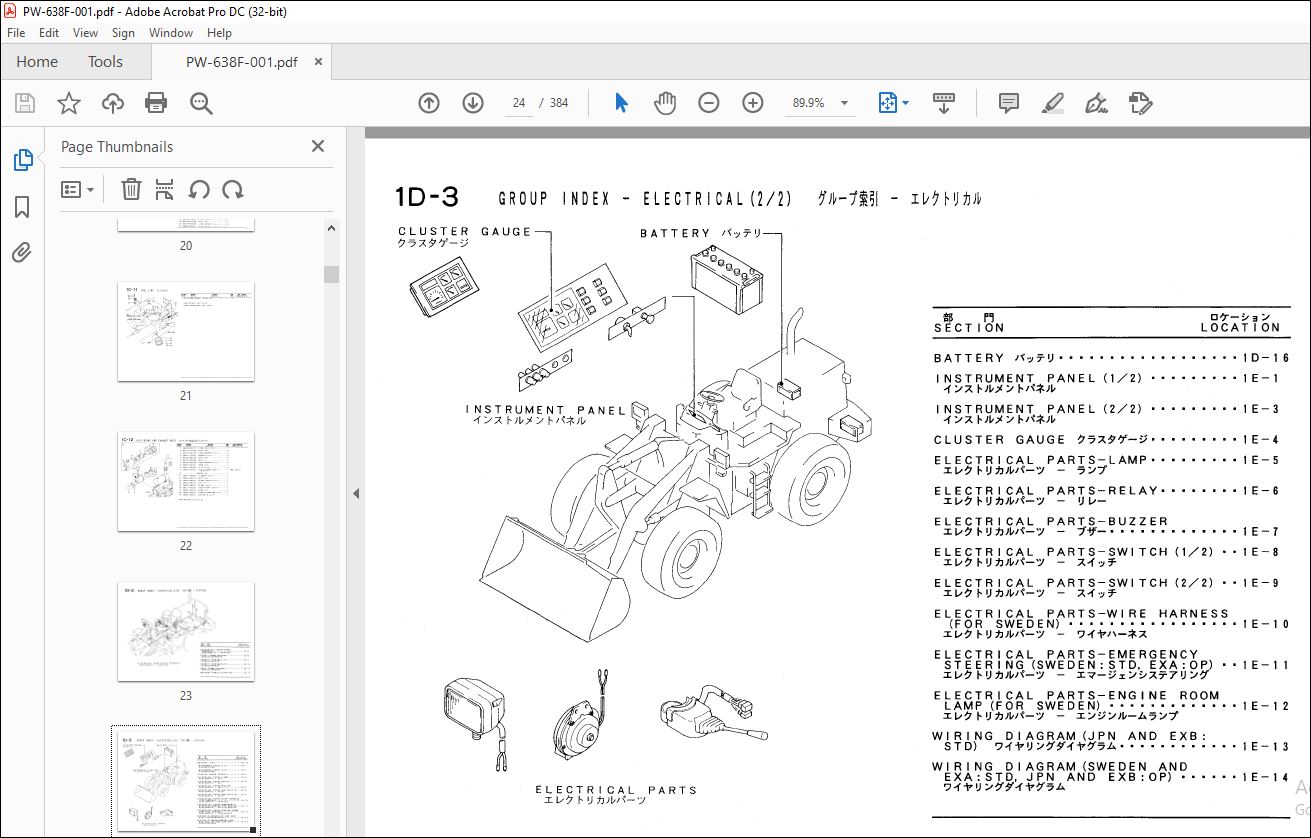Open the Help menu
Image resolution: width=1311 pixels, height=838 pixels.
click(219, 33)
